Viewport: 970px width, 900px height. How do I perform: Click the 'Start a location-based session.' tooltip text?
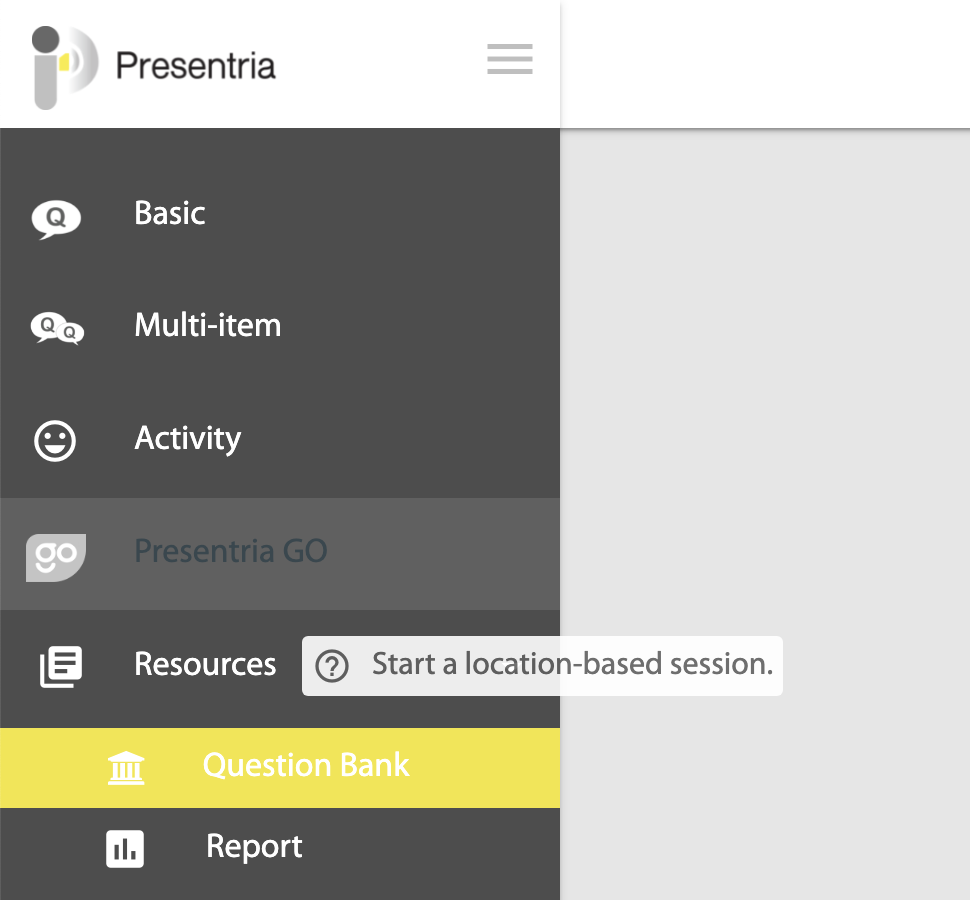click(x=573, y=664)
